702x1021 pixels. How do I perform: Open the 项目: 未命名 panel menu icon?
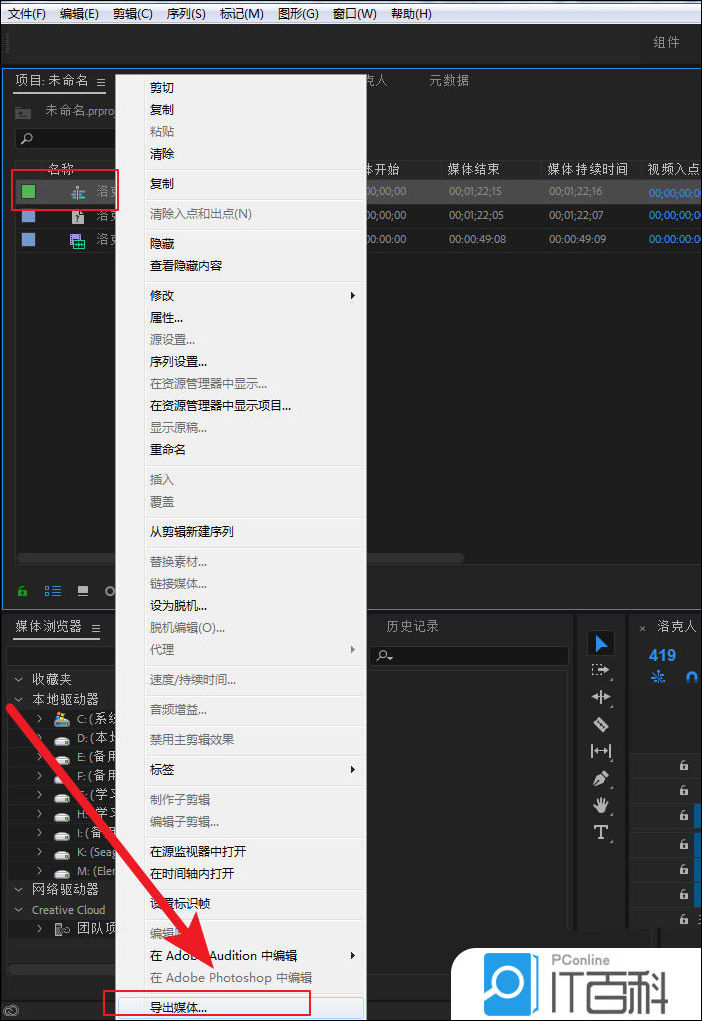click(101, 82)
